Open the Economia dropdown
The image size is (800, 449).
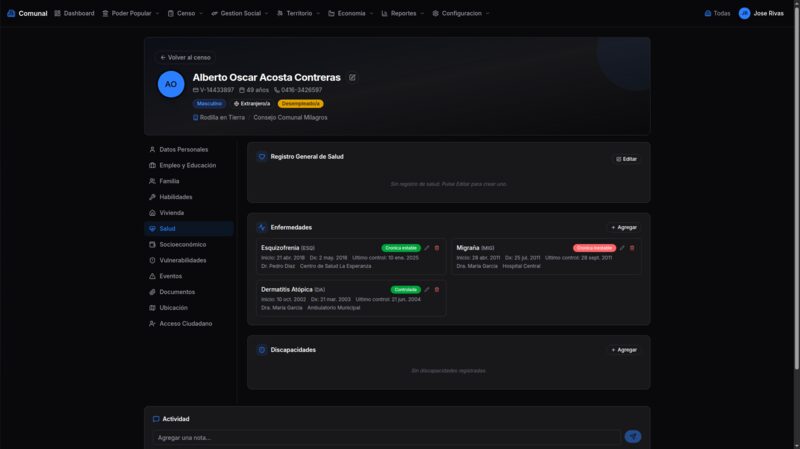(x=351, y=13)
